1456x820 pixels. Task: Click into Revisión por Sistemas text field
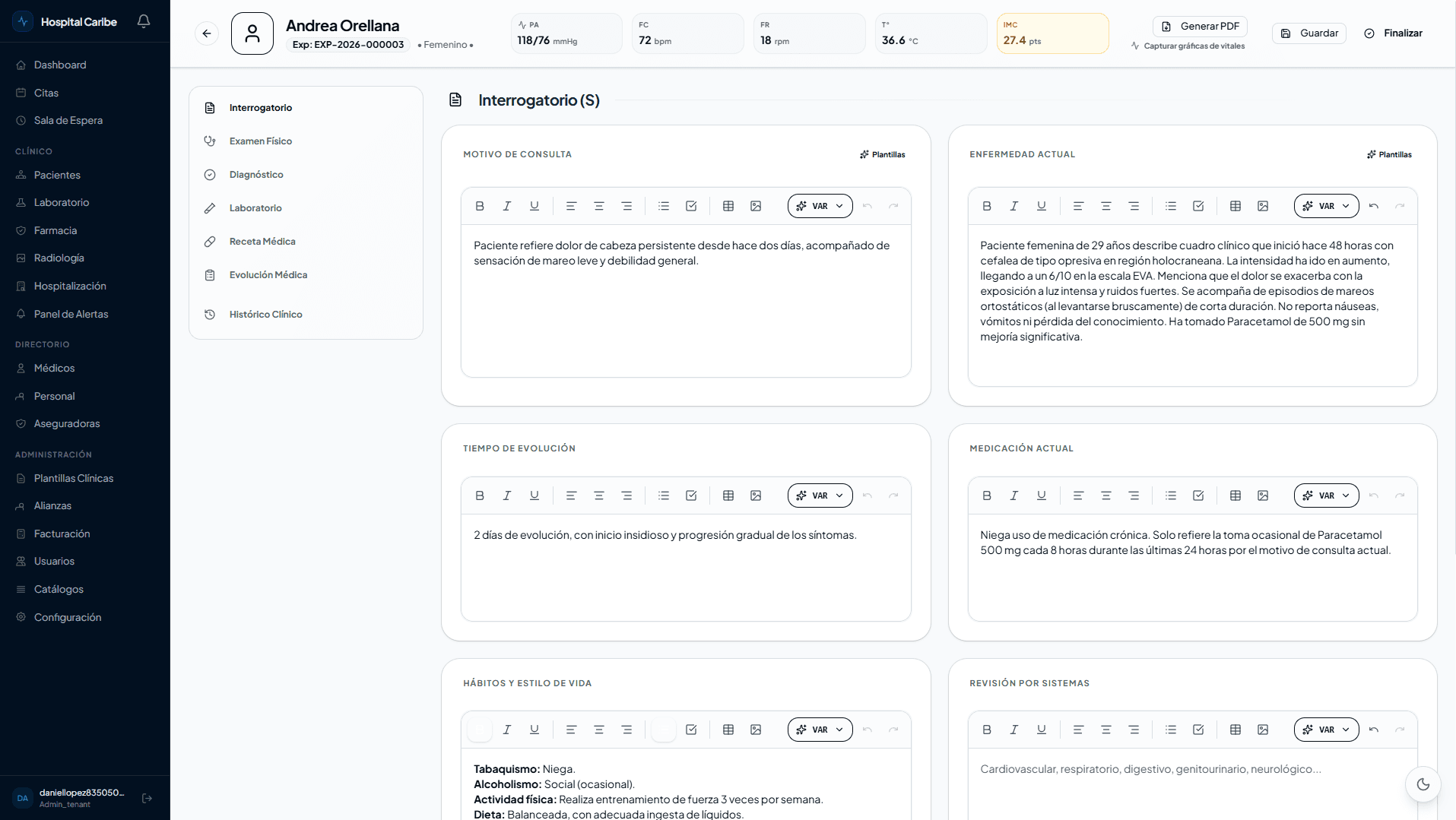pyautogui.click(x=1192, y=784)
